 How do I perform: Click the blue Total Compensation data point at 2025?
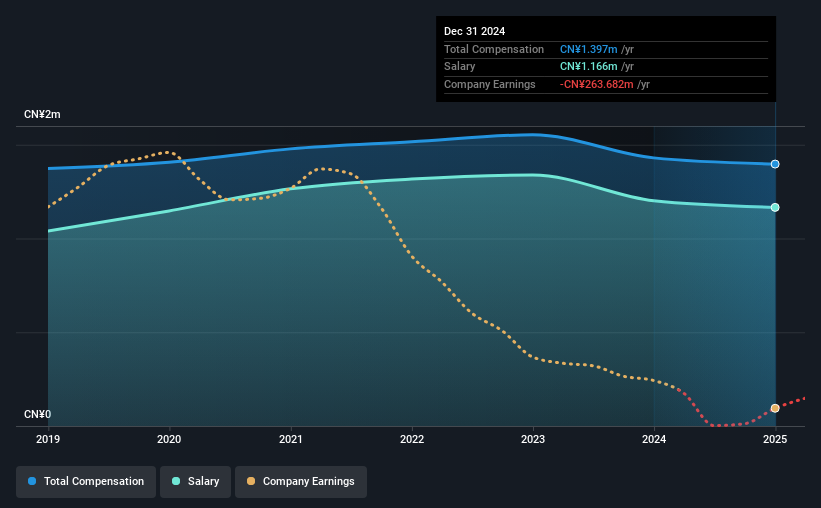[775, 164]
